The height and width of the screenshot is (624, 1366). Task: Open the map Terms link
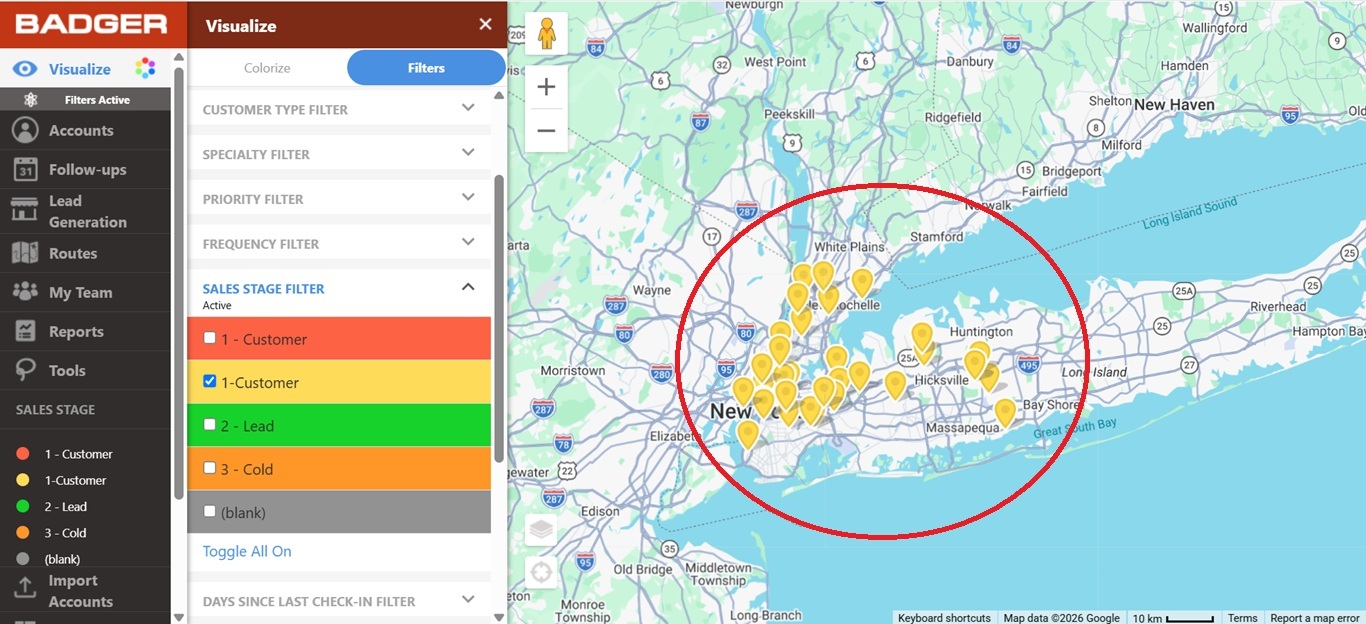pos(1243,618)
